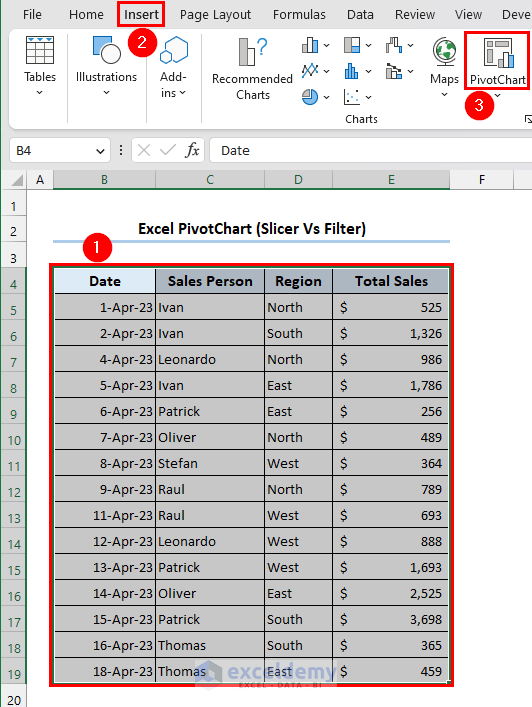
Task: Select the Date header cell
Action: click(x=105, y=281)
